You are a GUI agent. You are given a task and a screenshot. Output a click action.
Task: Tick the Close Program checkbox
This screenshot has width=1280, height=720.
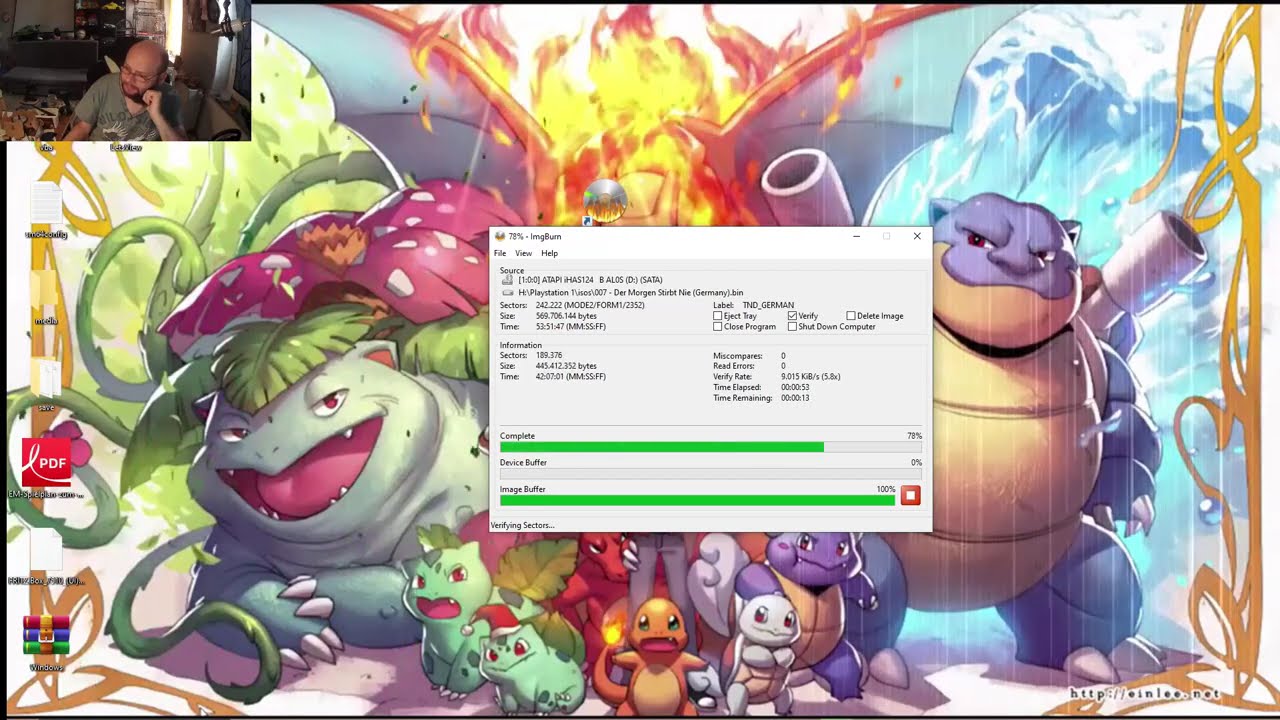[718, 327]
